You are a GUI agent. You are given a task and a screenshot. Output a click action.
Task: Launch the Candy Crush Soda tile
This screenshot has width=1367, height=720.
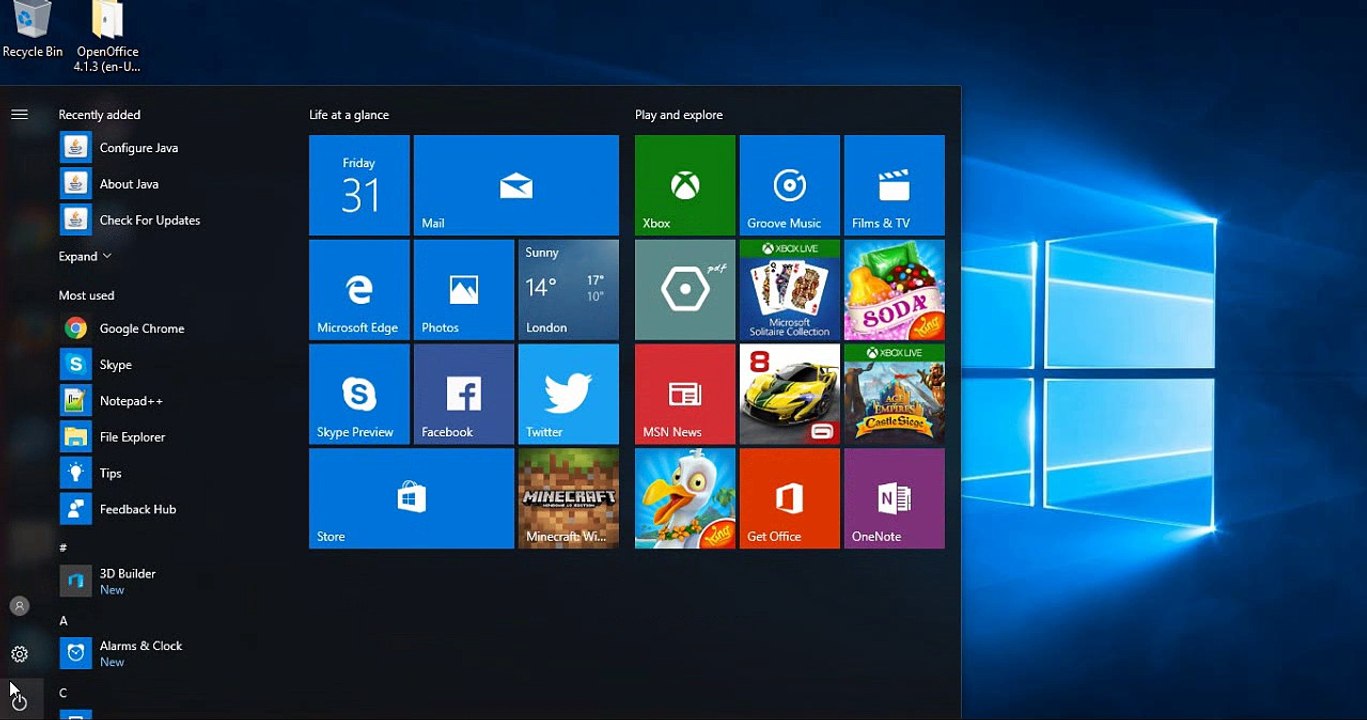894,290
